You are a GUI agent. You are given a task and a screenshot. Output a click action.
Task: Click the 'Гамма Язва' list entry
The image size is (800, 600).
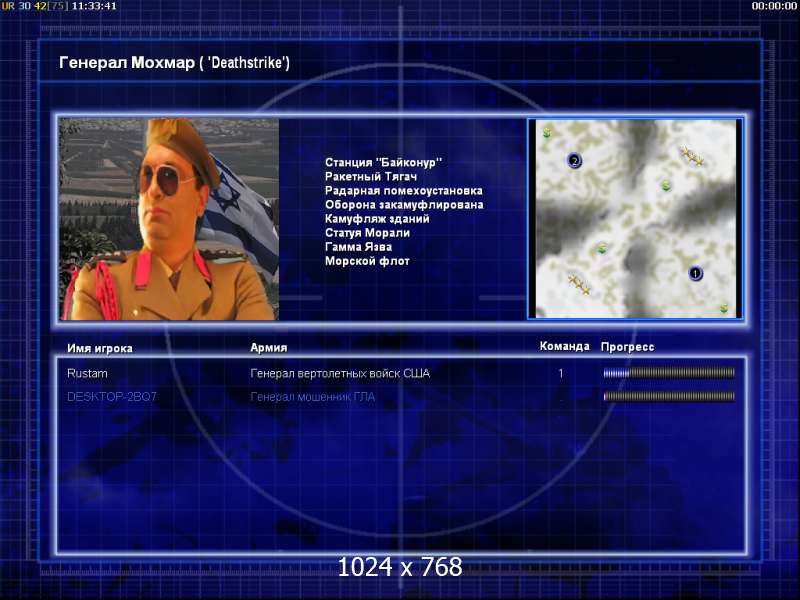point(358,247)
